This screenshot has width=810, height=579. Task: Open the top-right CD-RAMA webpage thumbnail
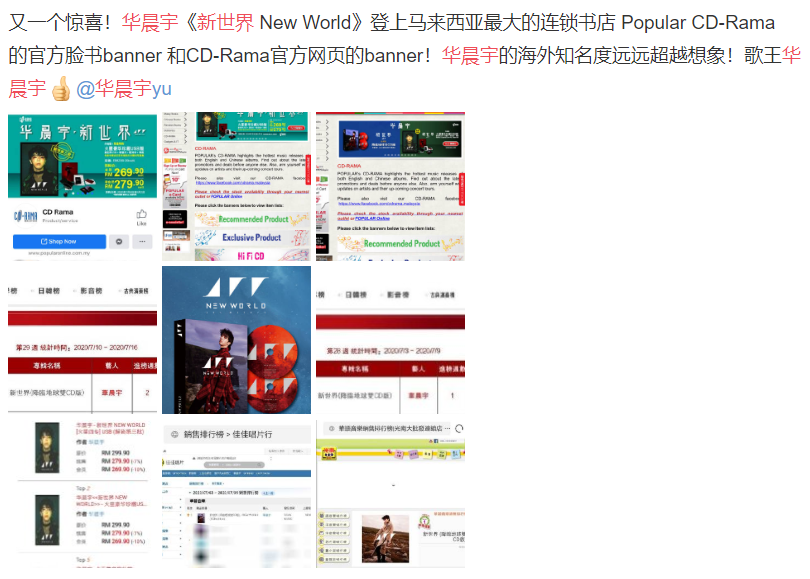click(390, 186)
